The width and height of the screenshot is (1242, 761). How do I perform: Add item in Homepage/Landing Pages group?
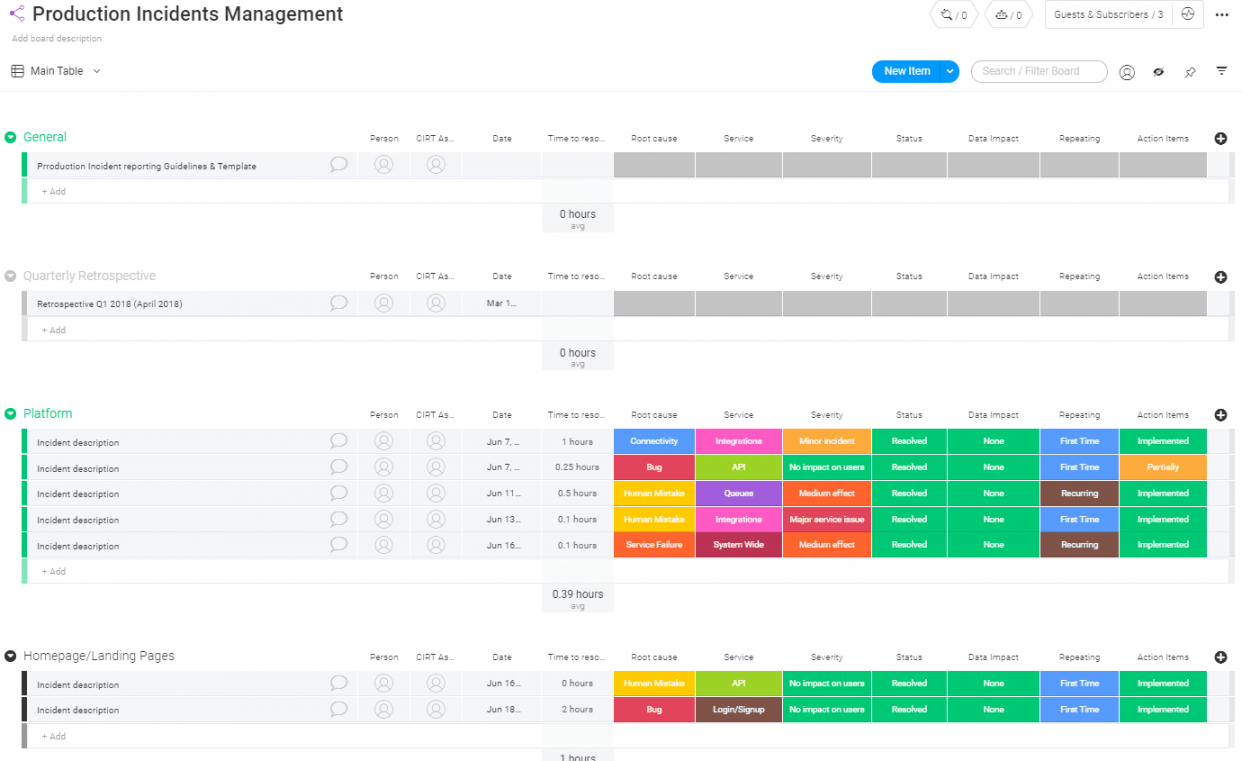tap(54, 736)
